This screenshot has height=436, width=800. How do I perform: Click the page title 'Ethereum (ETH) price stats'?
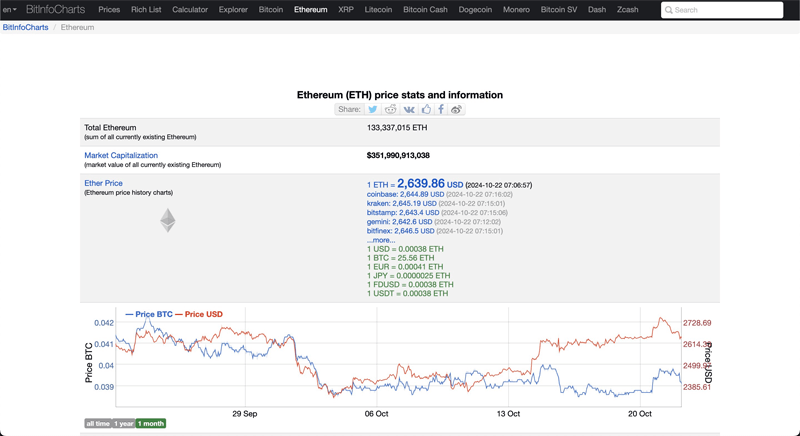(x=400, y=95)
